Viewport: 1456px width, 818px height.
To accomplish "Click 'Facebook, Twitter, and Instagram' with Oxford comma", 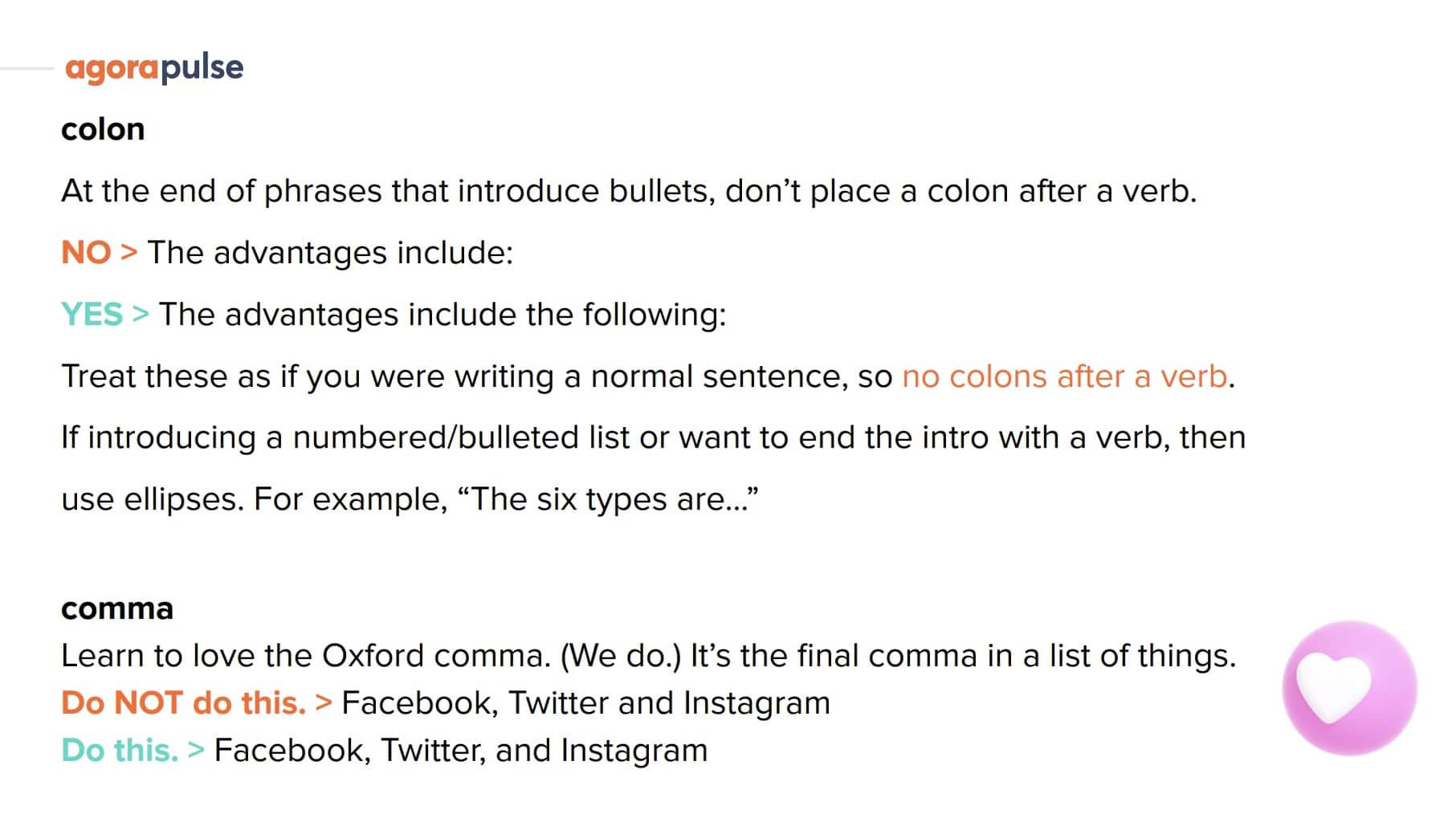I will point(461,751).
